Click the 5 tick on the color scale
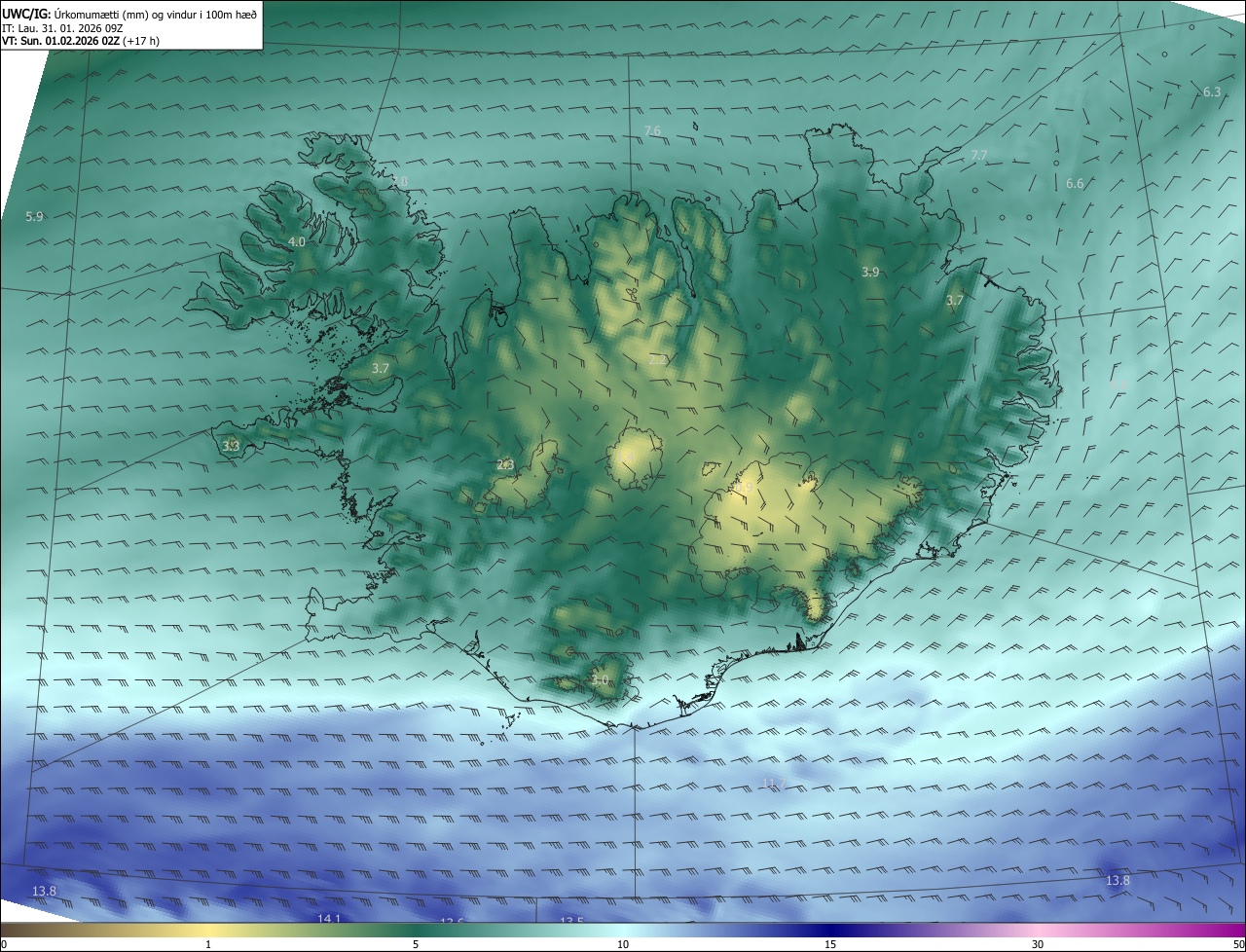Screen dimensions: 1246x952 click(x=416, y=944)
